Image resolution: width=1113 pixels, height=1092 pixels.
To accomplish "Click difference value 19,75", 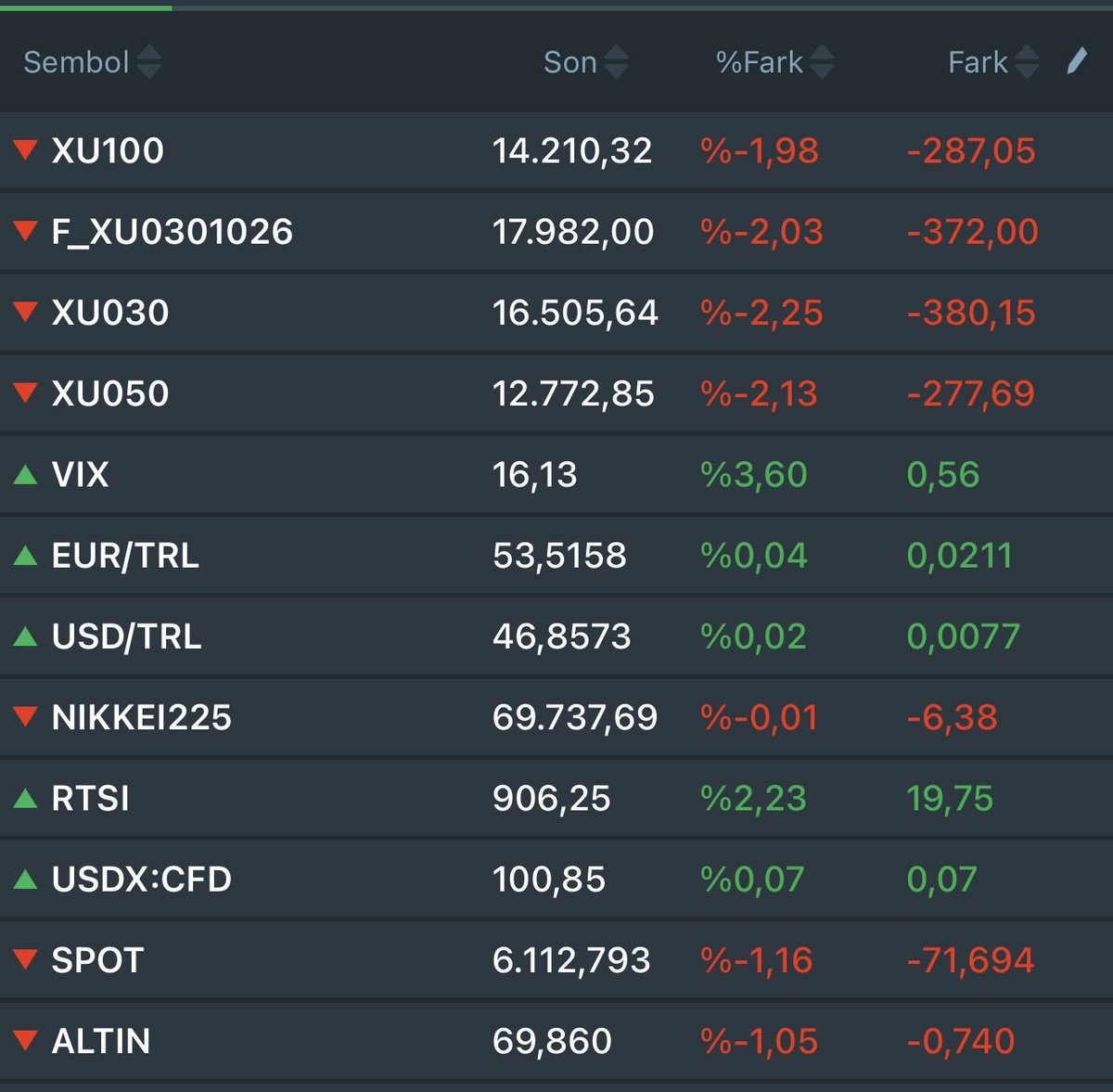I will [950, 798].
